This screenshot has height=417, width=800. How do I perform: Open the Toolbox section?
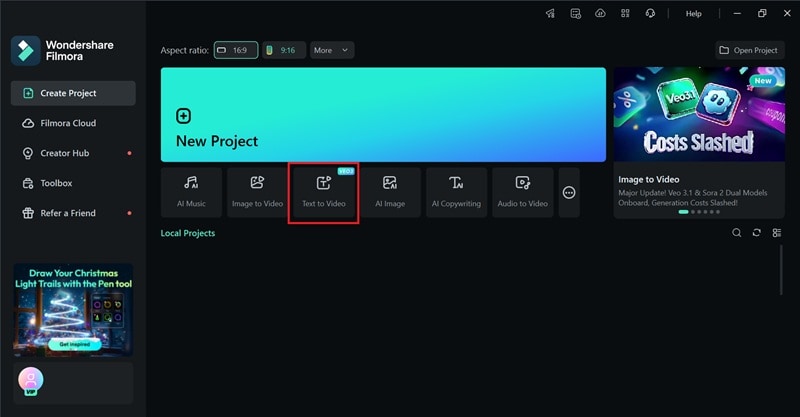73,183
